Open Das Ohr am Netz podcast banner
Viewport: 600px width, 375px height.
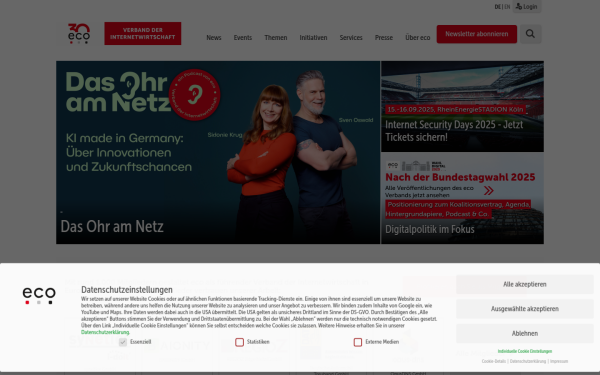(x=218, y=152)
